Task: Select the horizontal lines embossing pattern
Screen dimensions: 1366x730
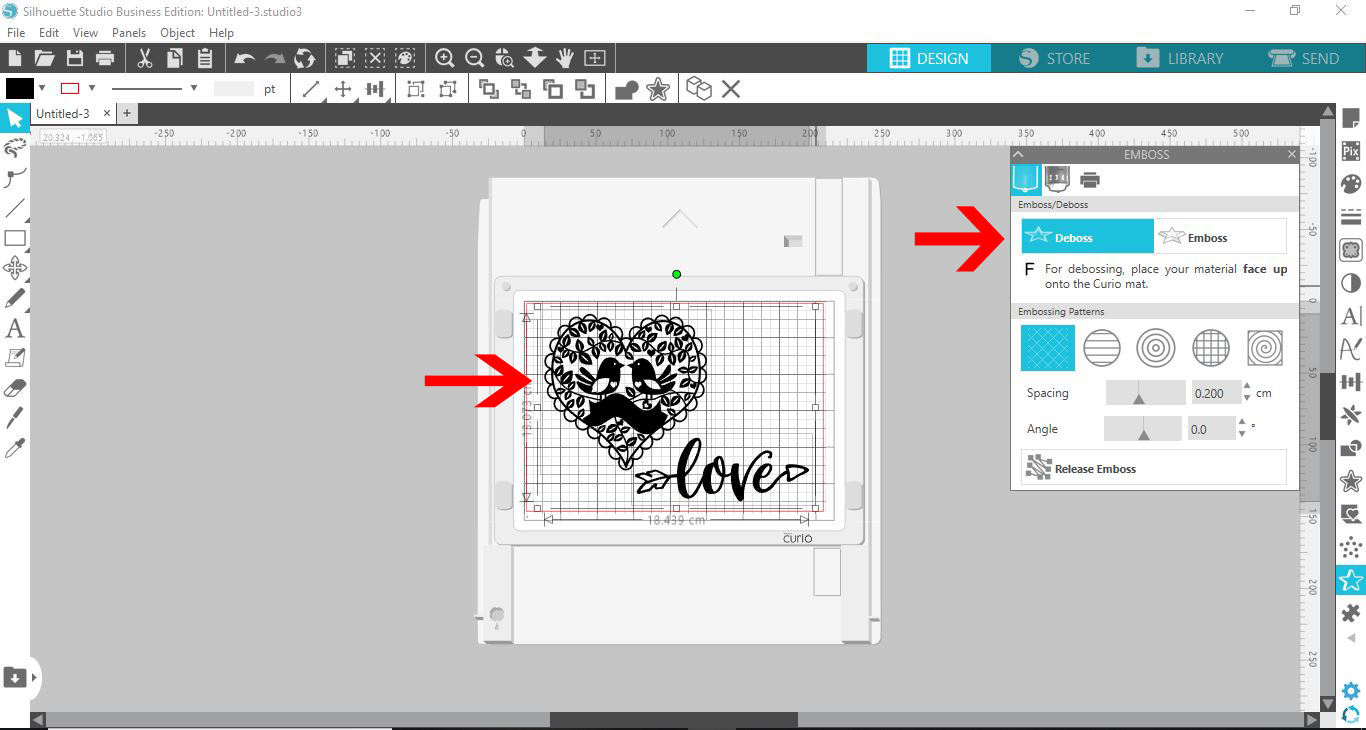Action: (1101, 348)
